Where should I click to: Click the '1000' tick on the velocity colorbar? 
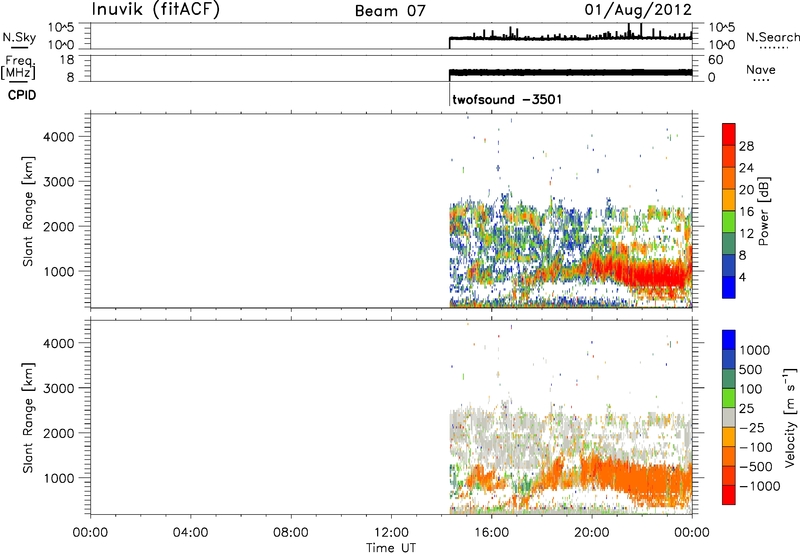pyautogui.click(x=755, y=350)
